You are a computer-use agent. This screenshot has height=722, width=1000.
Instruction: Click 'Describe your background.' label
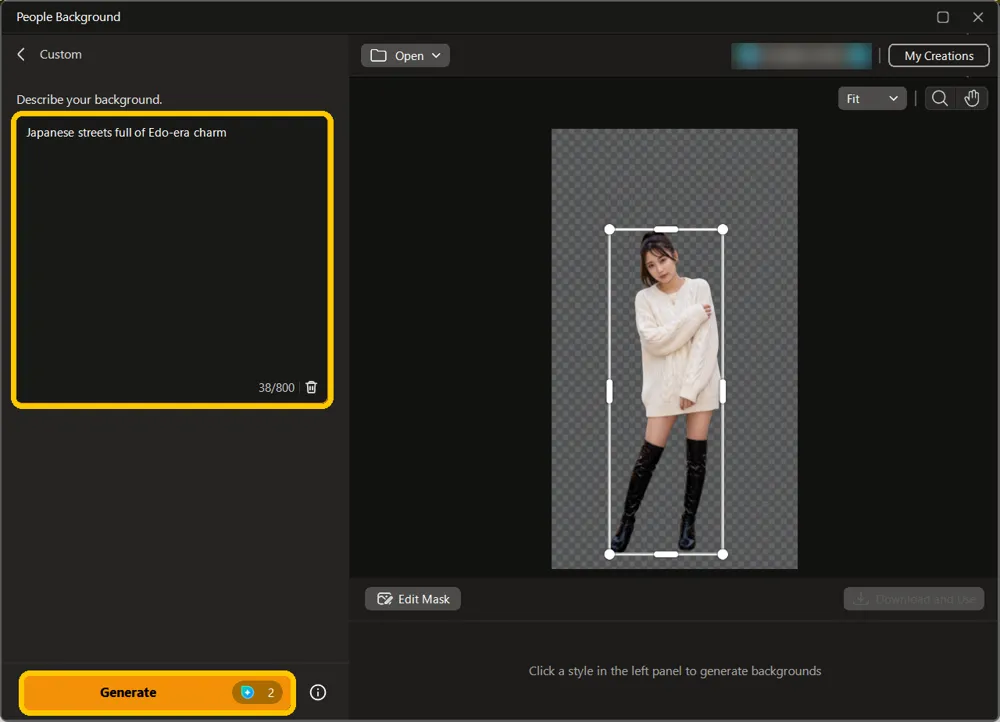click(89, 99)
